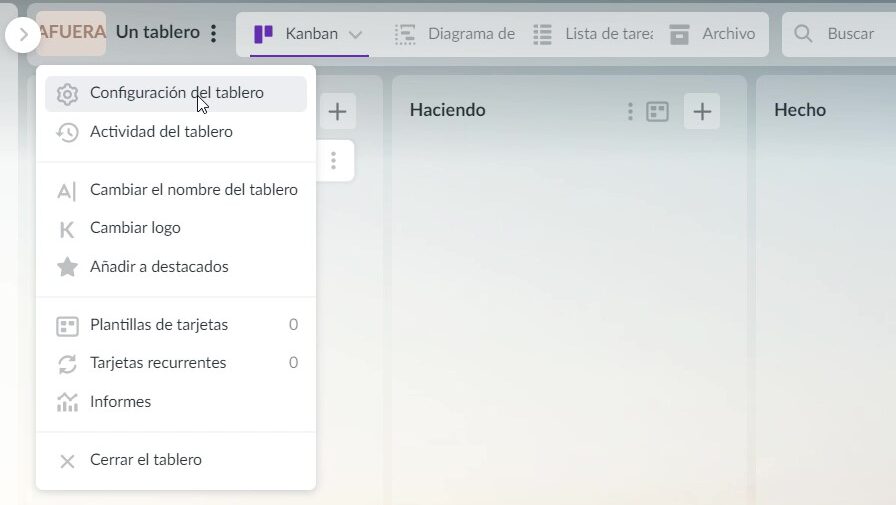Click the history clock icon
Viewport: 896px width, 505px height.
point(67,133)
